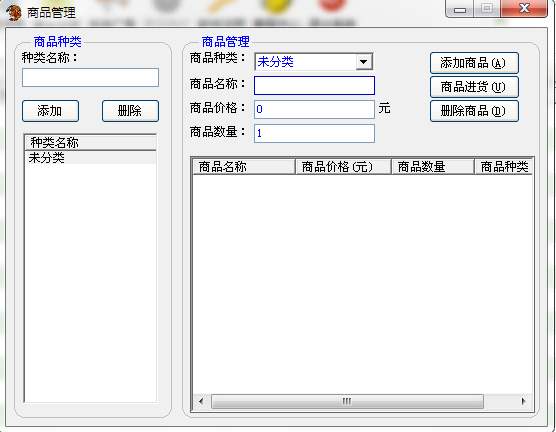556x432 pixels.
Task: Click 商品进货(U) button
Action: coord(474,87)
